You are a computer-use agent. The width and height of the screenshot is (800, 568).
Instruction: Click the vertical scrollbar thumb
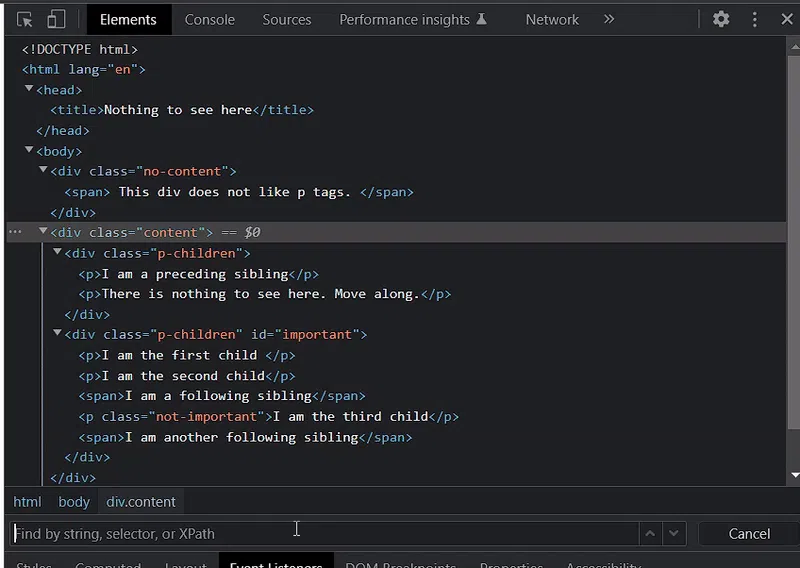[x=794, y=242]
